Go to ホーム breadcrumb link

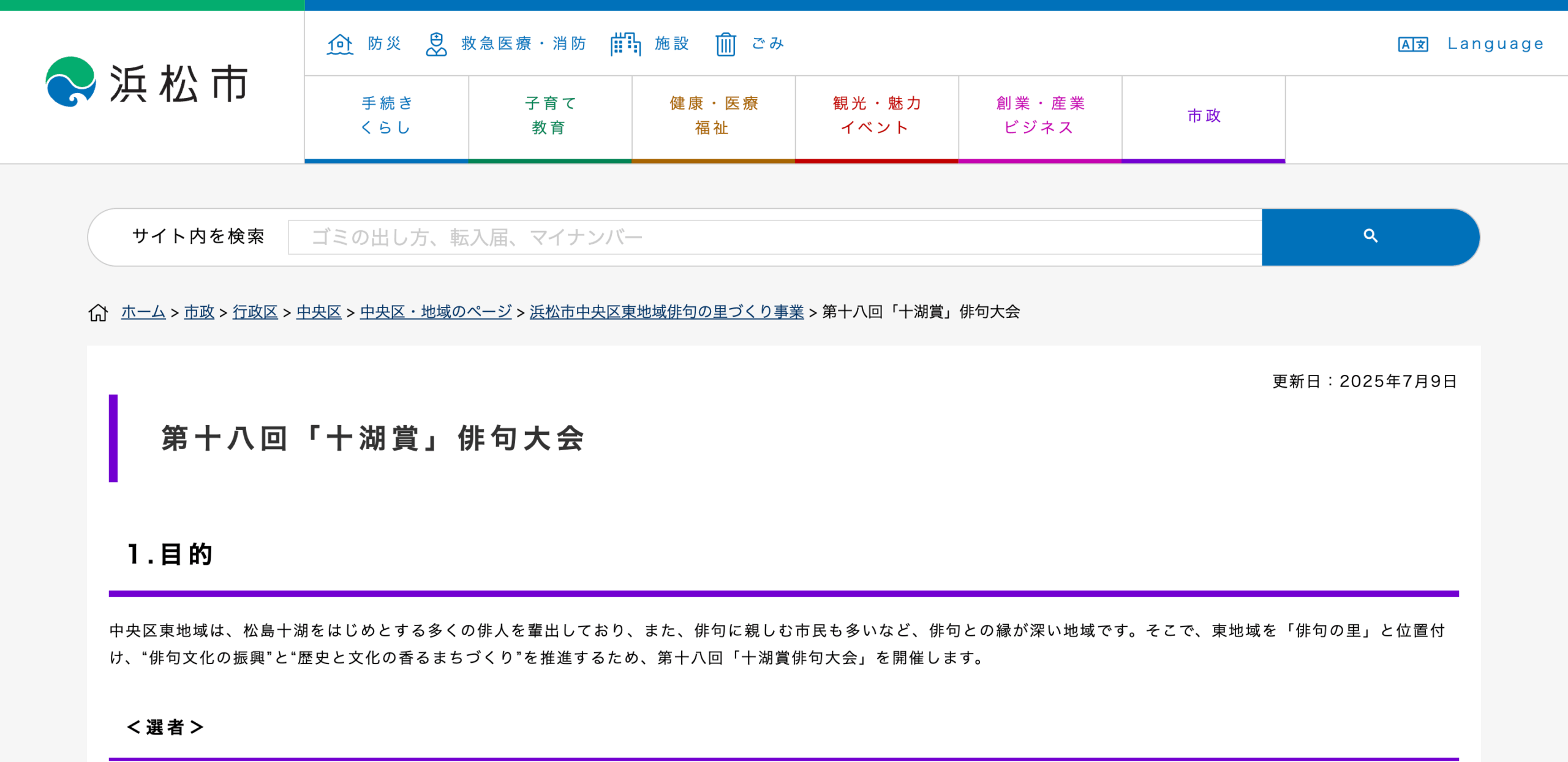pyautogui.click(x=143, y=312)
